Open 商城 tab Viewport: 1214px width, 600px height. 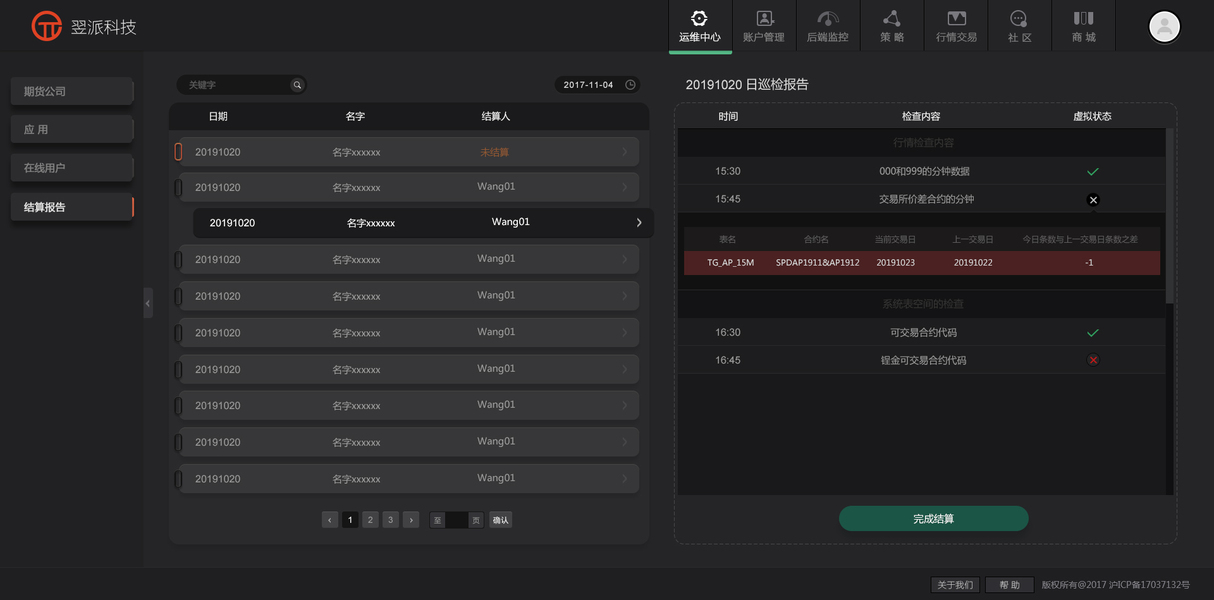(1084, 26)
